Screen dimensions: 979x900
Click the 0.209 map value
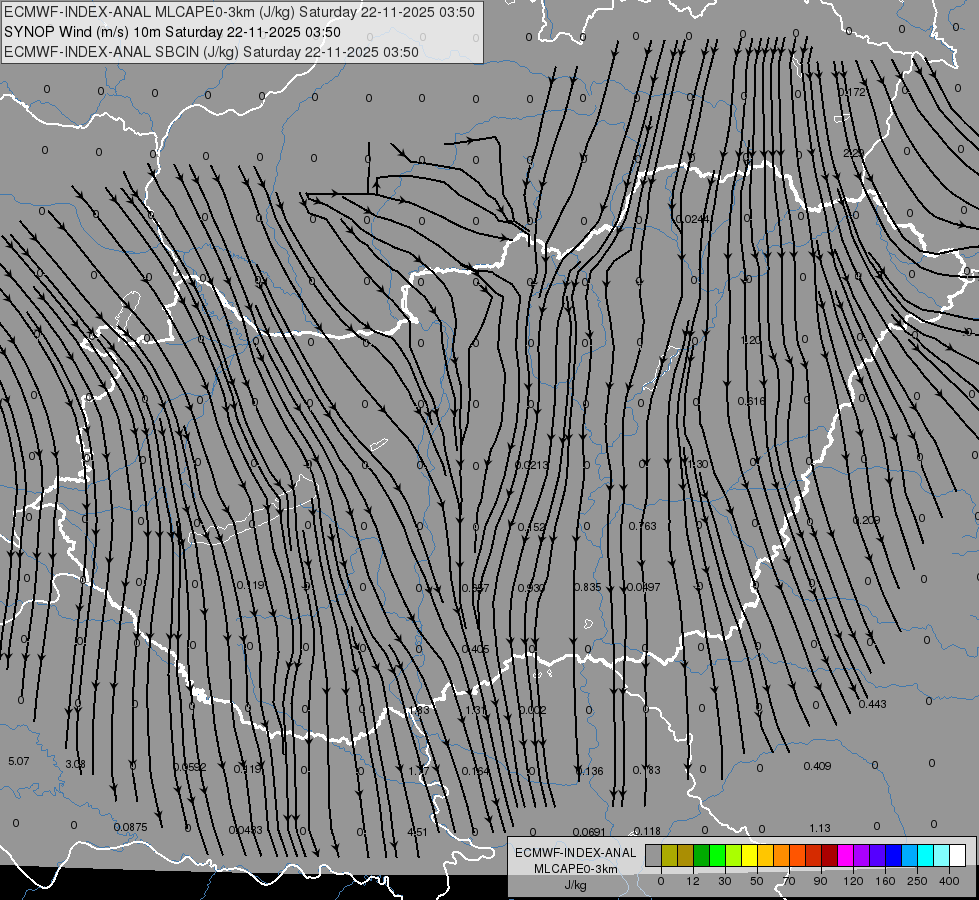click(867, 520)
